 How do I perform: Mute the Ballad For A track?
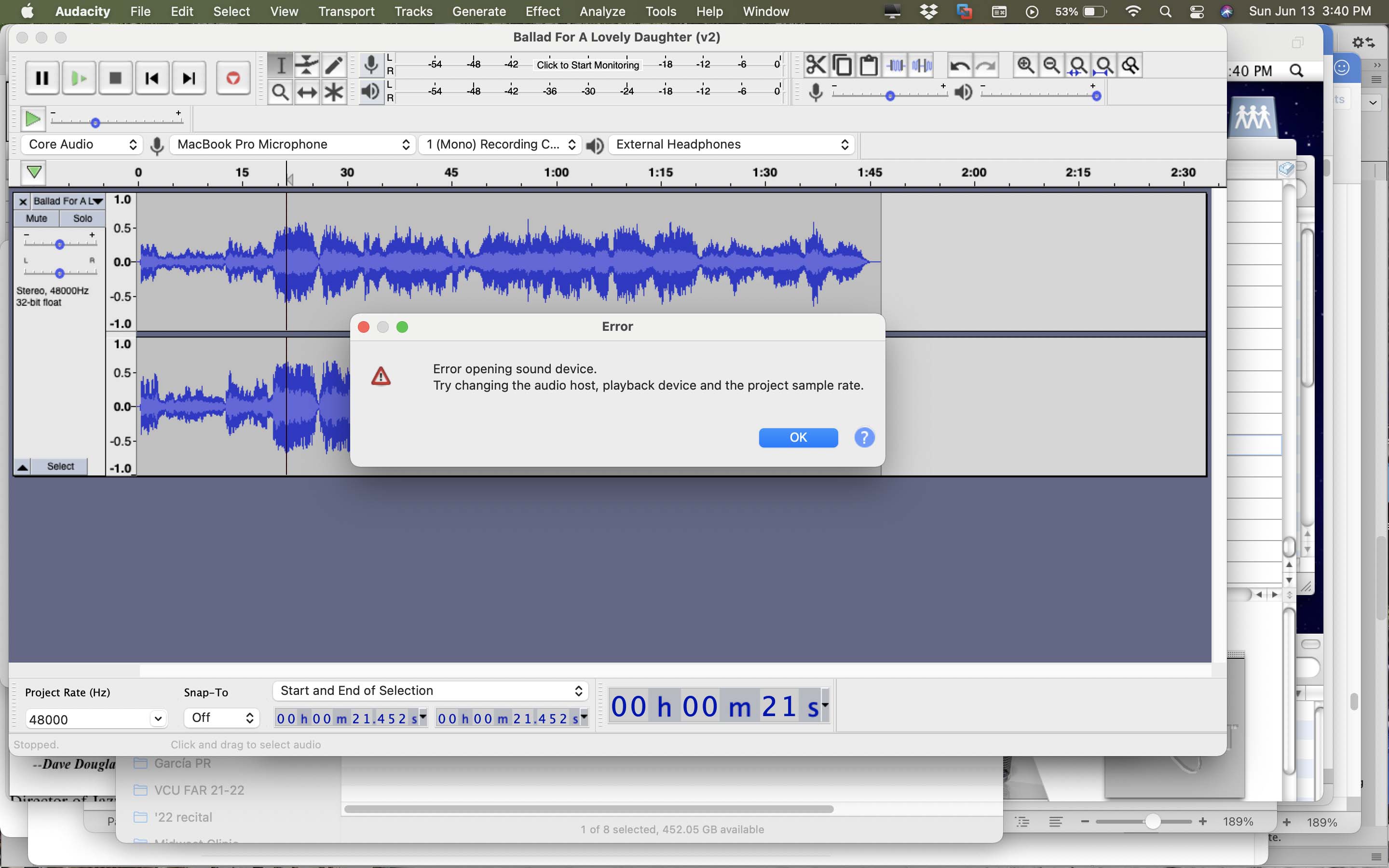coord(37,218)
